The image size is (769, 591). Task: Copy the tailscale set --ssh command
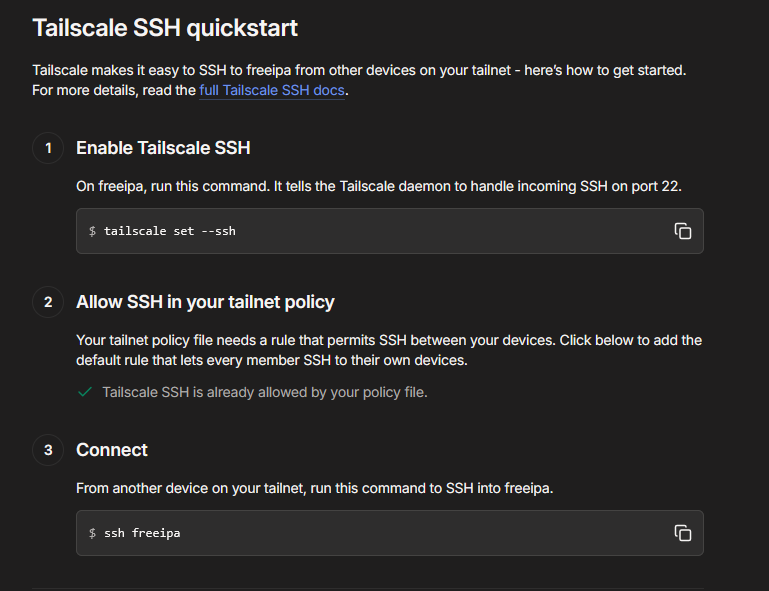[683, 231]
